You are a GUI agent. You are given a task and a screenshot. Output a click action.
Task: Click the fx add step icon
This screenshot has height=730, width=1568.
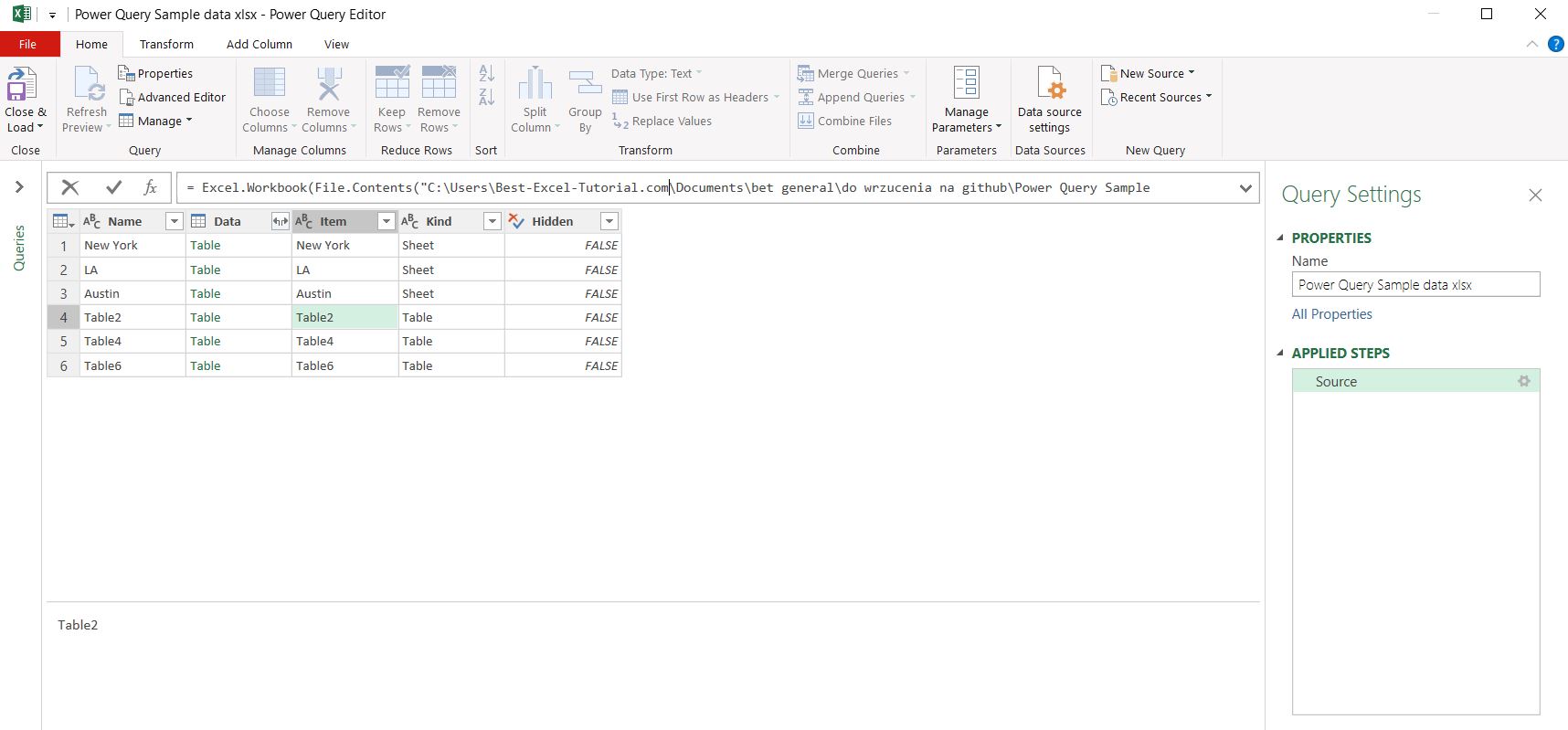tap(151, 187)
